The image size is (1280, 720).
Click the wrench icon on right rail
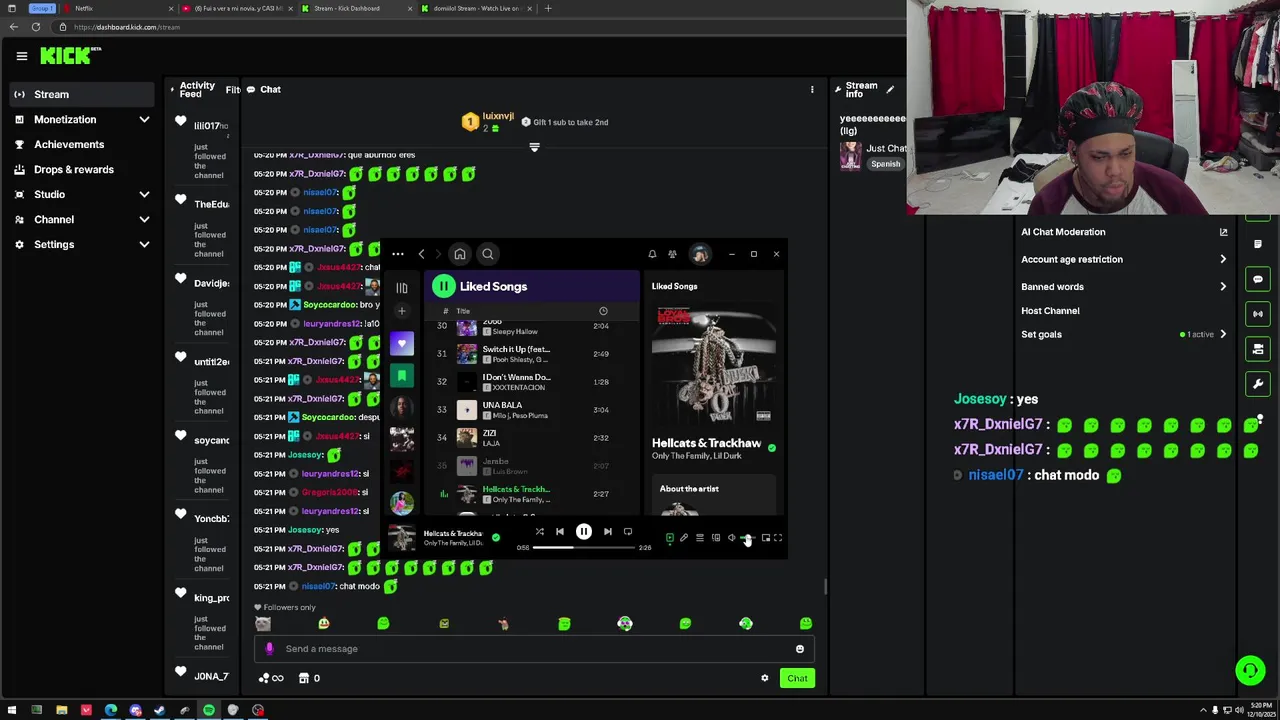pos(1258,384)
